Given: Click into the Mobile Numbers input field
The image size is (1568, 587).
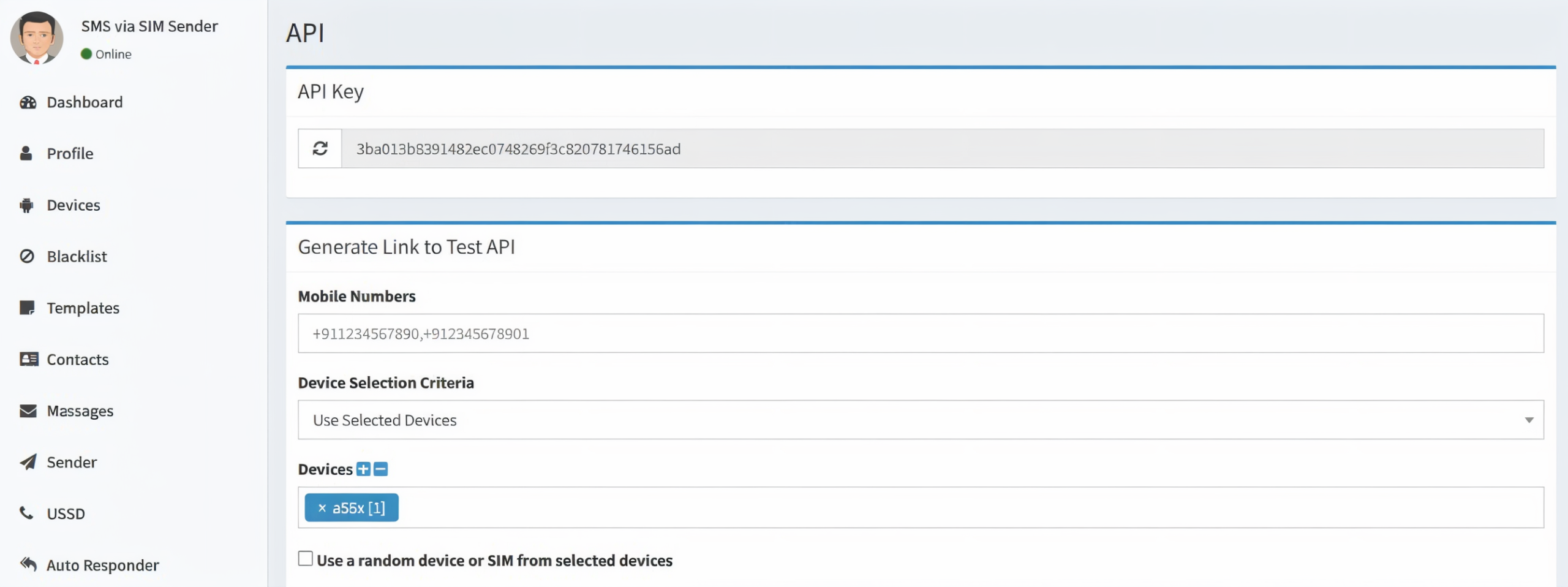Looking at the screenshot, I should click(x=920, y=333).
